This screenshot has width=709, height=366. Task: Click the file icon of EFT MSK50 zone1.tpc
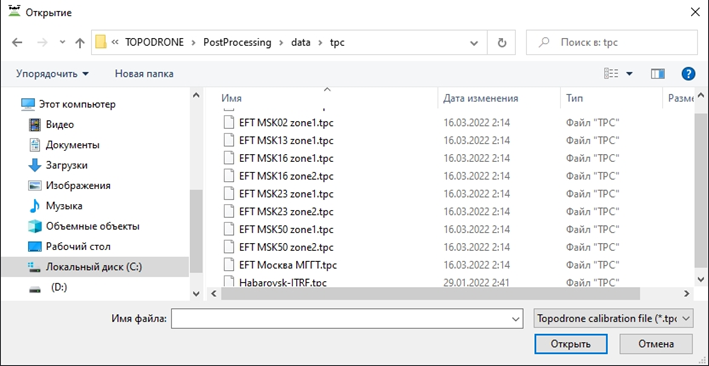tap(230, 229)
